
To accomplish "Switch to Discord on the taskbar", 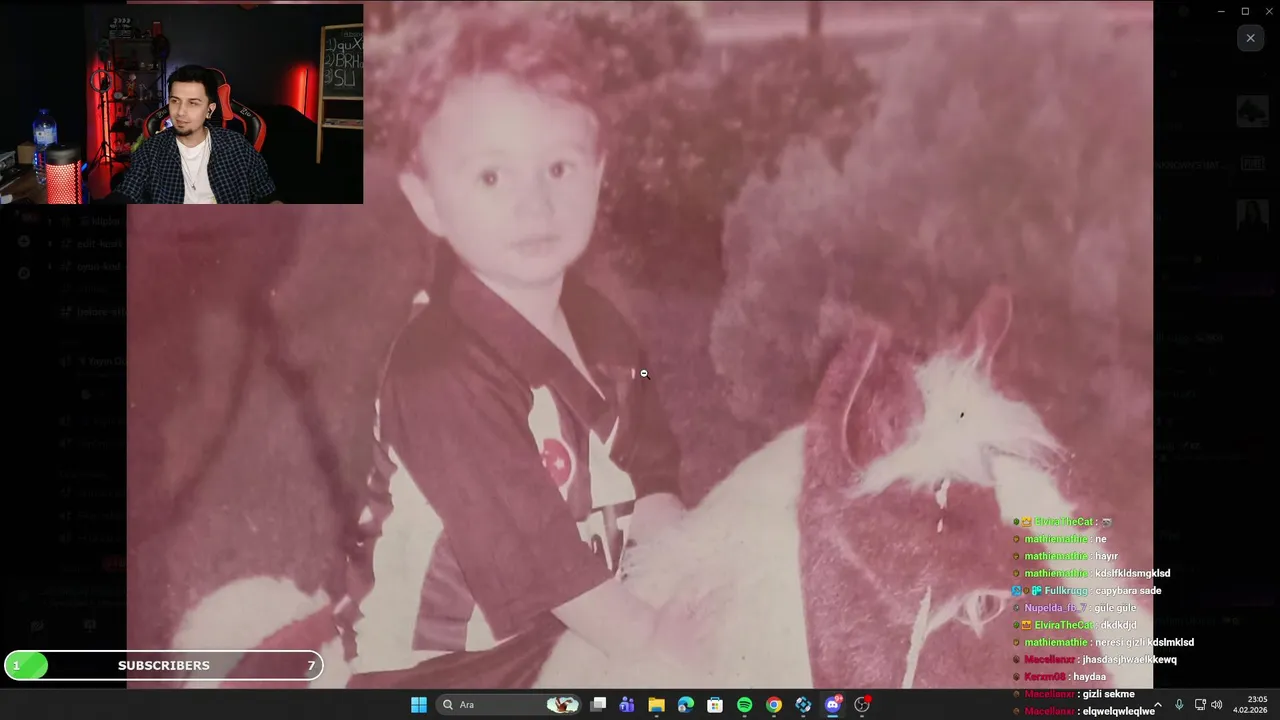I will 833,705.
